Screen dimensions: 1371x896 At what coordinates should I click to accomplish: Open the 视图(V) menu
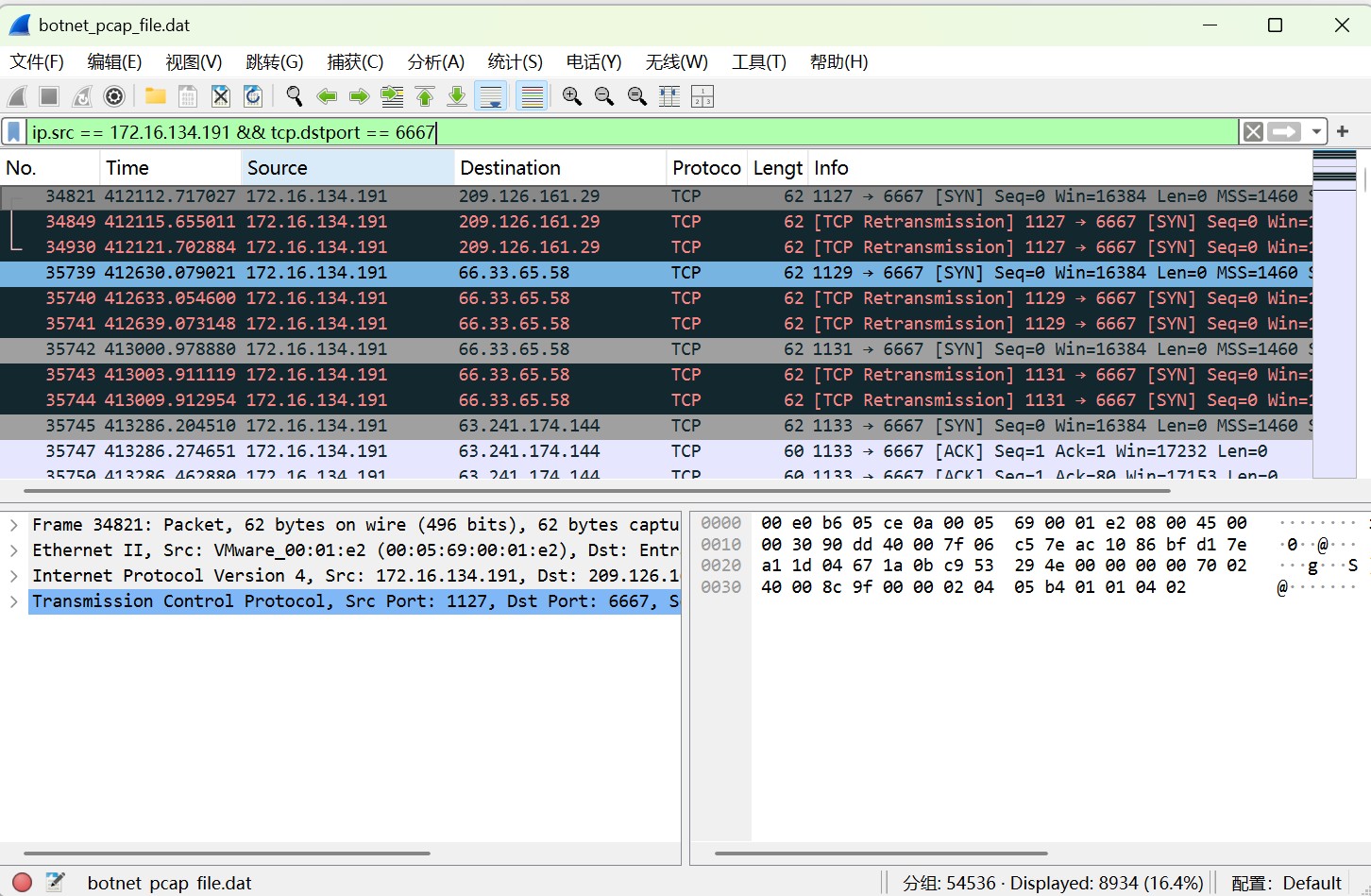[194, 62]
